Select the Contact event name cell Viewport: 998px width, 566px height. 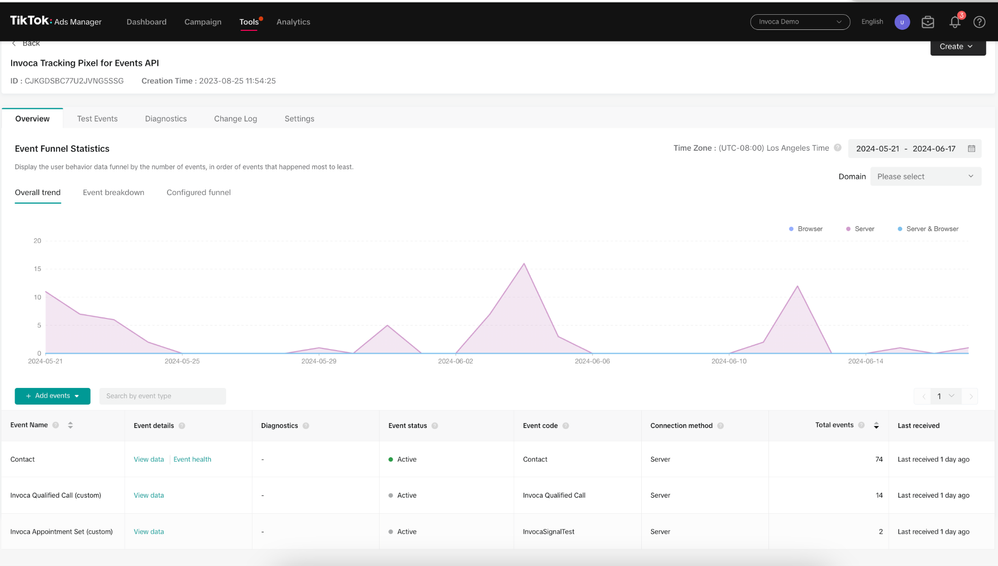pos(22,459)
